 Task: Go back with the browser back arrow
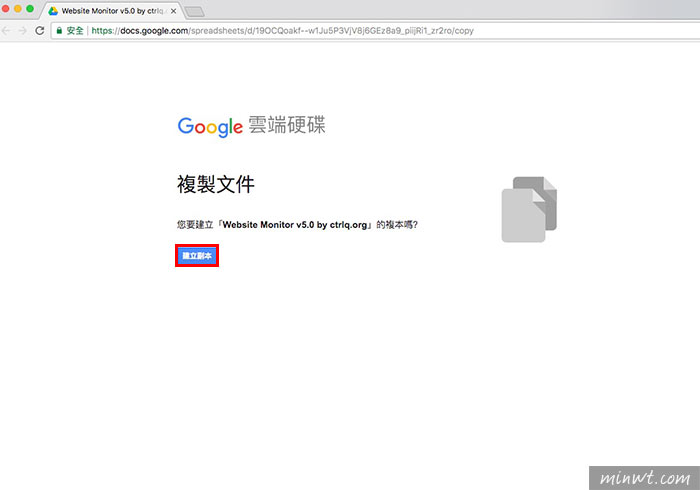[x=6, y=30]
